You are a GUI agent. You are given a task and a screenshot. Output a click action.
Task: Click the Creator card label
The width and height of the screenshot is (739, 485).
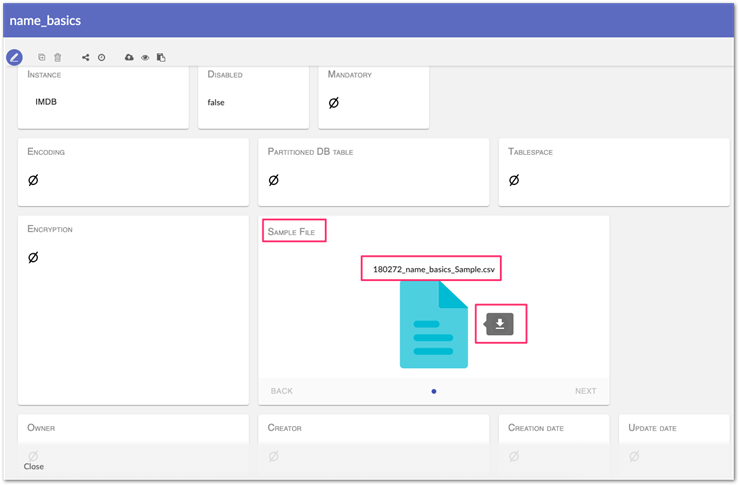(x=285, y=428)
